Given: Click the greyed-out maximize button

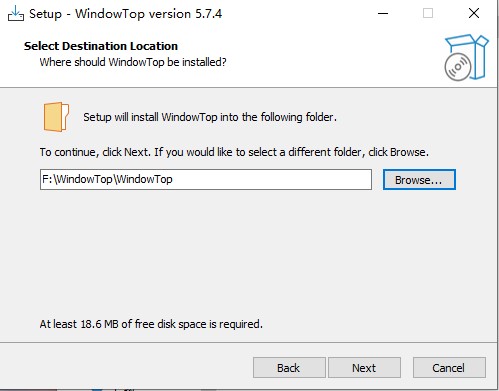Looking at the screenshot, I should point(428,14).
